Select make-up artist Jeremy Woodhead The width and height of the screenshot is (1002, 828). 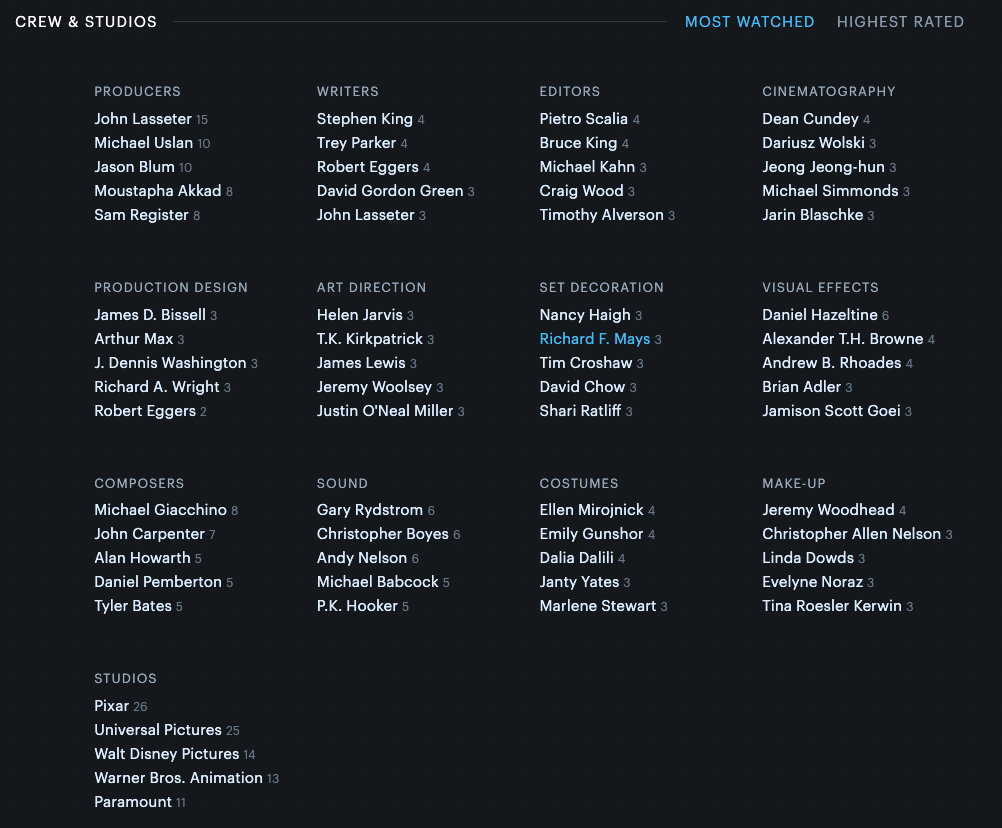(828, 510)
